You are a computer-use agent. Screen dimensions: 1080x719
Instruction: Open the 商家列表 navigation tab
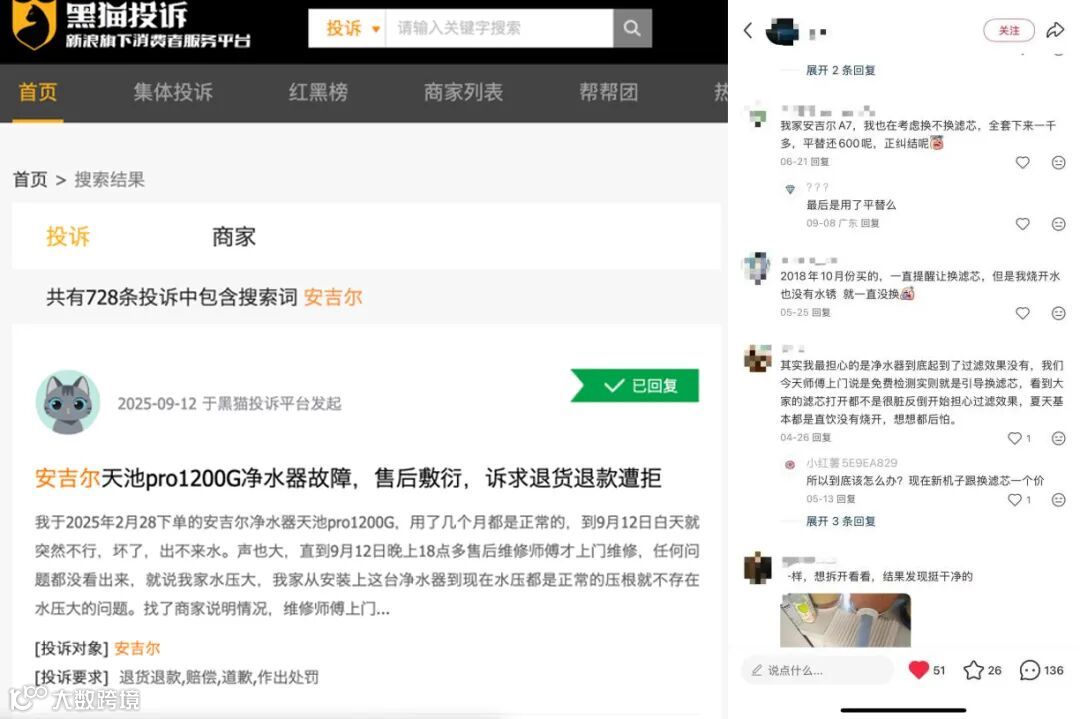[463, 92]
